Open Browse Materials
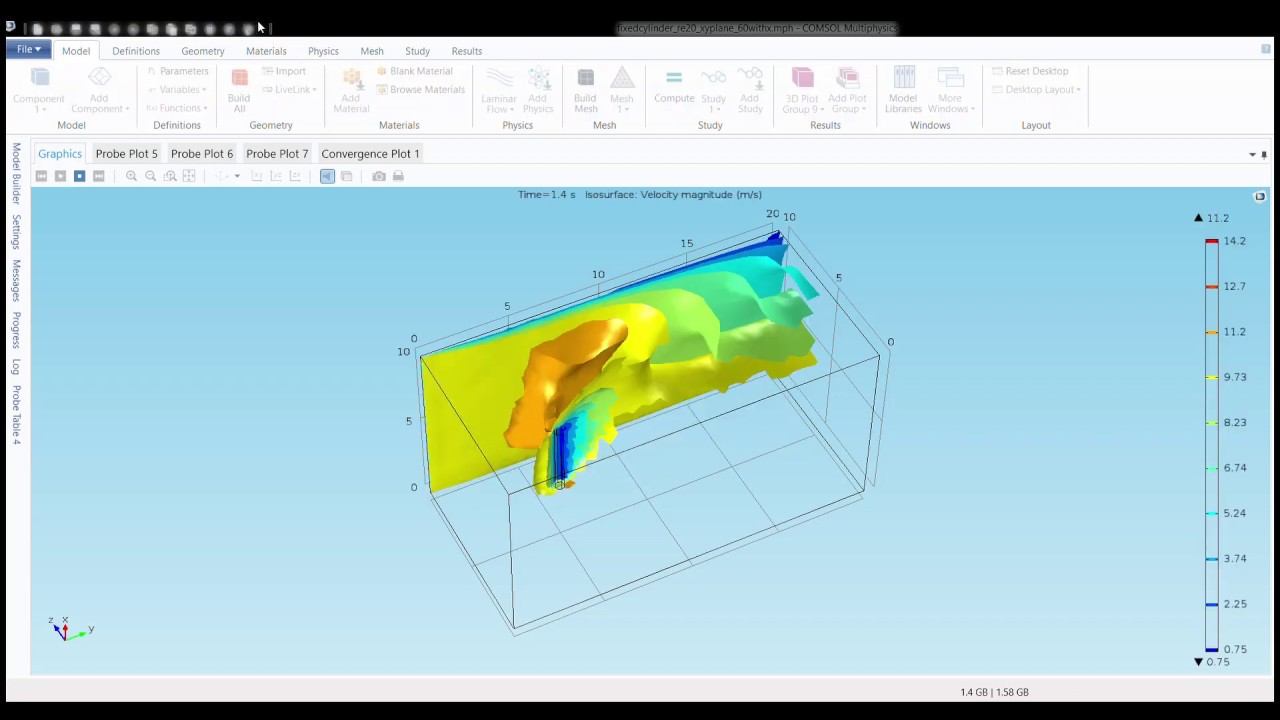This screenshot has width=1280, height=720. coord(420,89)
